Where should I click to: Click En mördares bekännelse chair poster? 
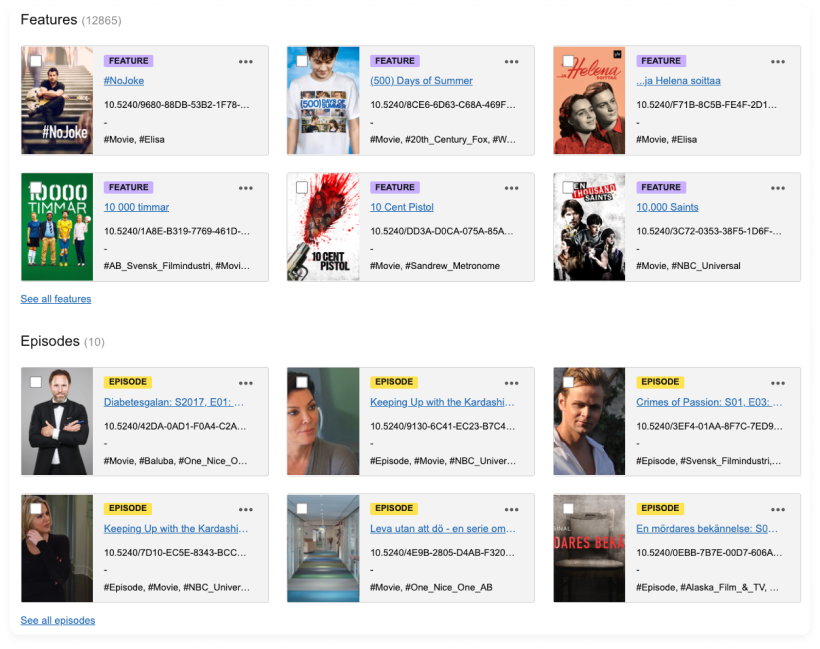589,548
